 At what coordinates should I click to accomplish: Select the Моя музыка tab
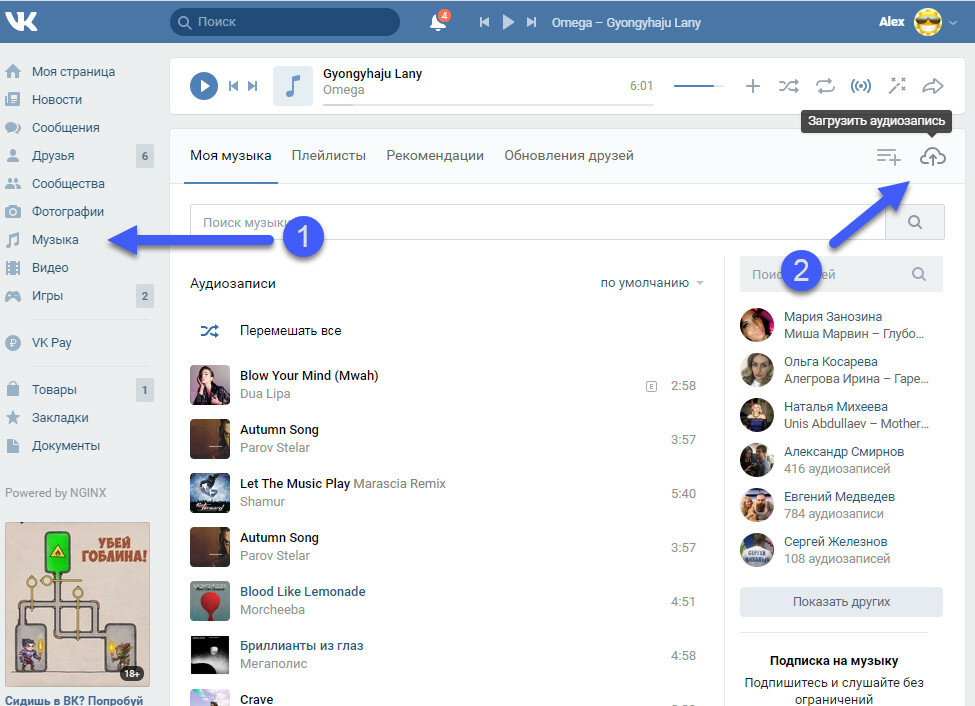pos(231,156)
